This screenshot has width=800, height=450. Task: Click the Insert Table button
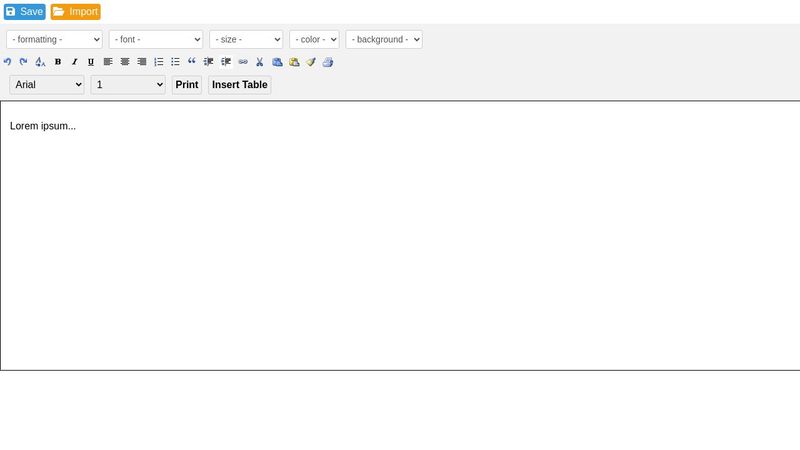click(x=240, y=85)
